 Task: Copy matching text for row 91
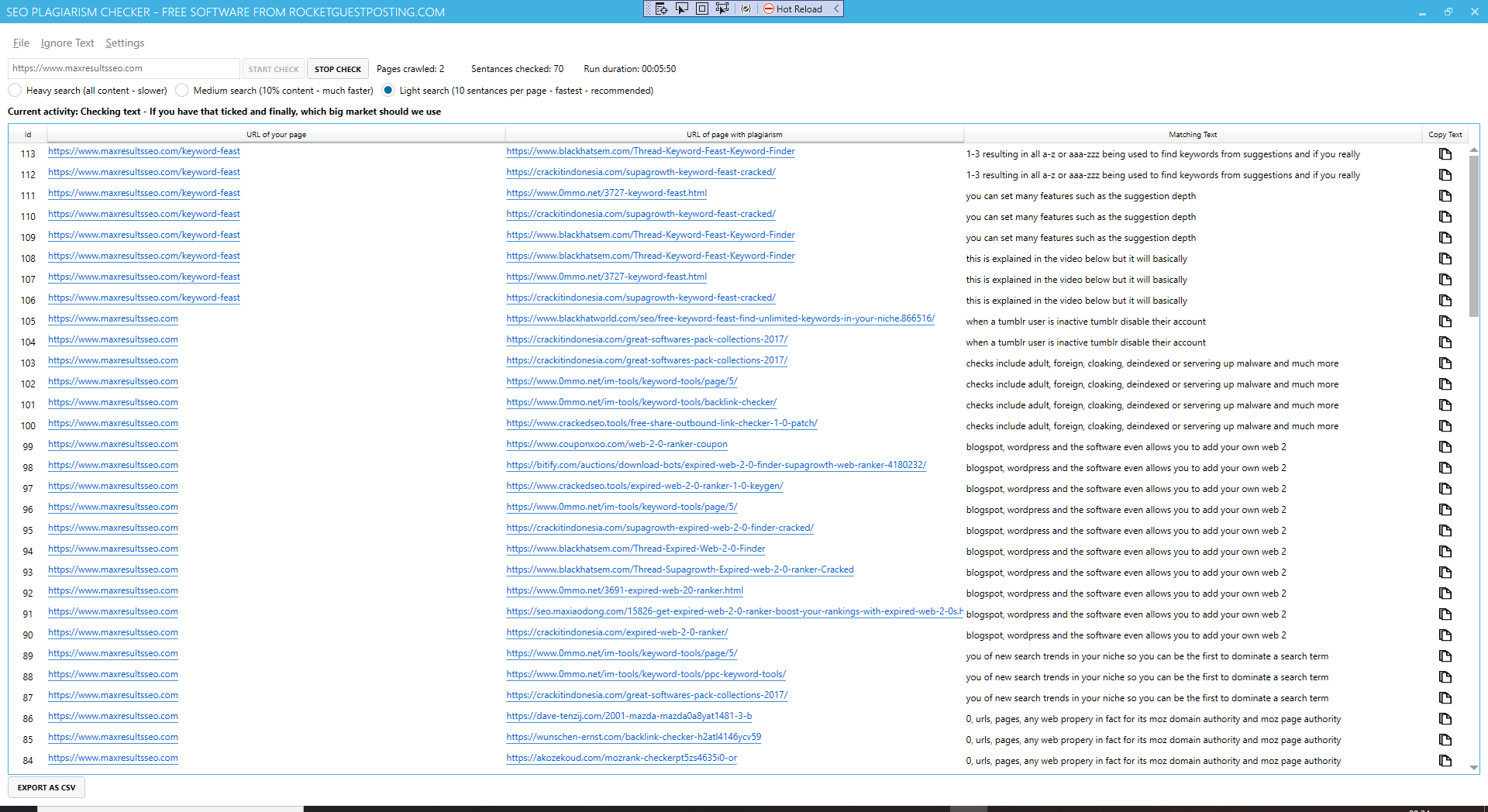[x=1445, y=614]
